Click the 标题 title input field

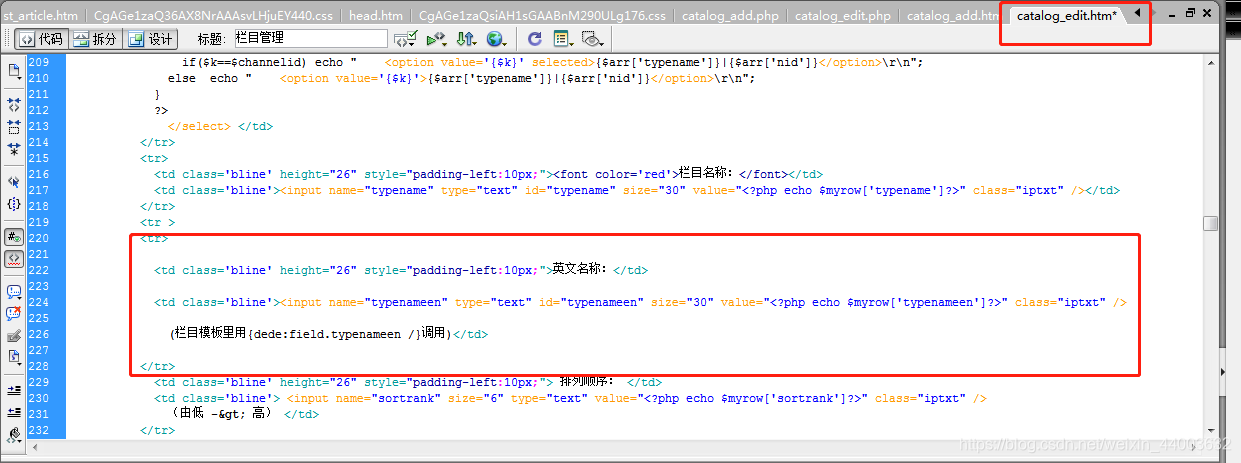310,38
